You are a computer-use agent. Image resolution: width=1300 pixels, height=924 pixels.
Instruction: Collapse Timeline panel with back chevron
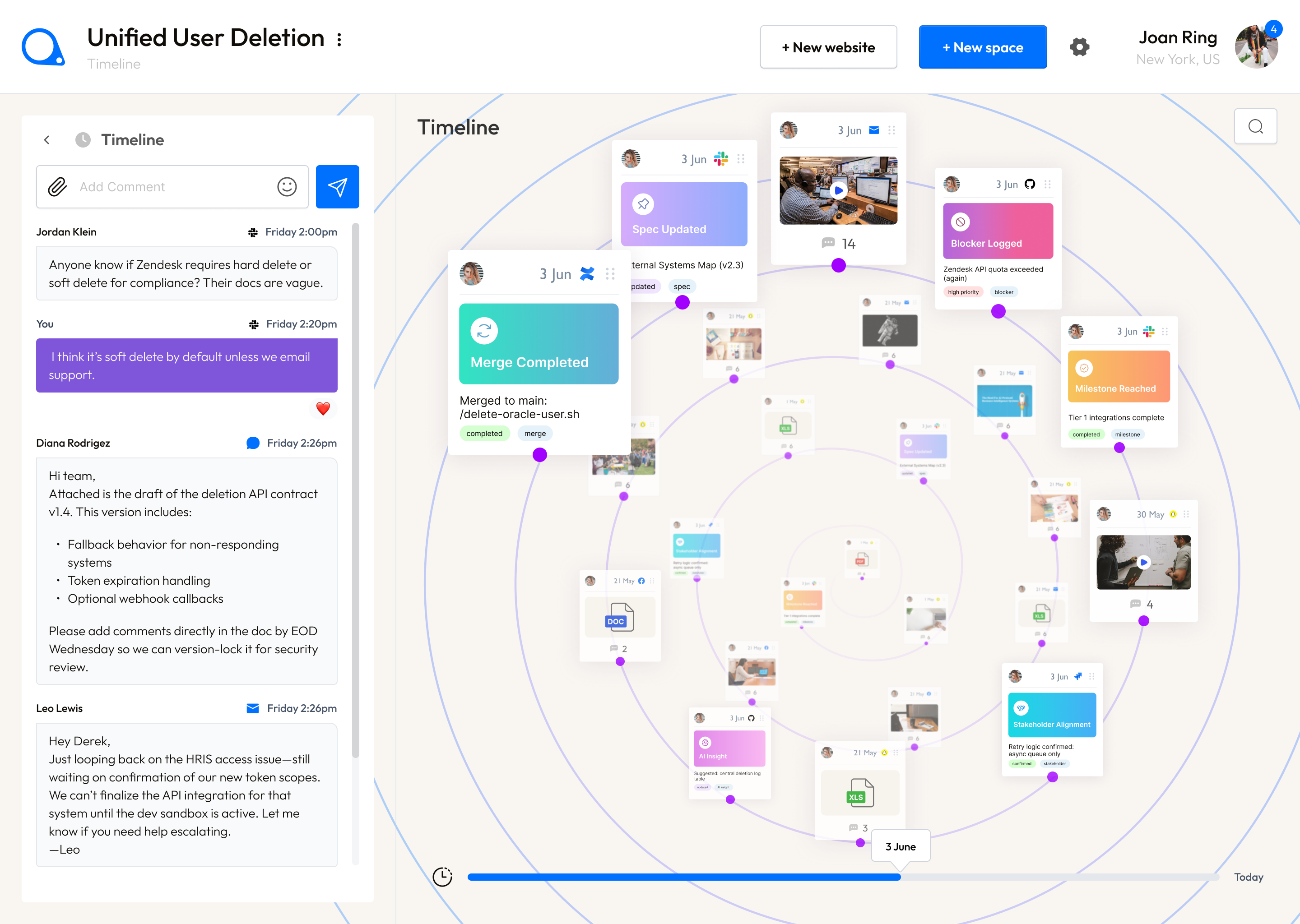47,140
